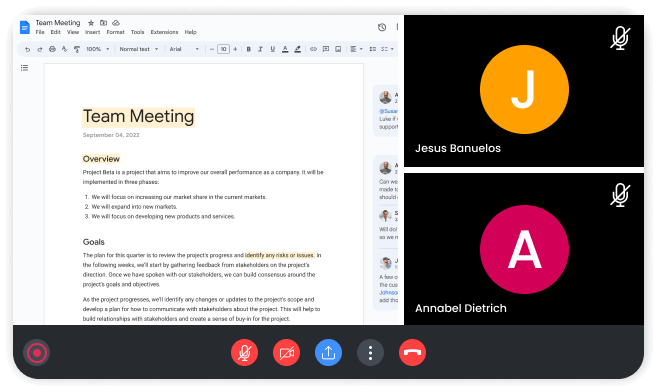
Task: Open the Format menu
Action: point(115,32)
